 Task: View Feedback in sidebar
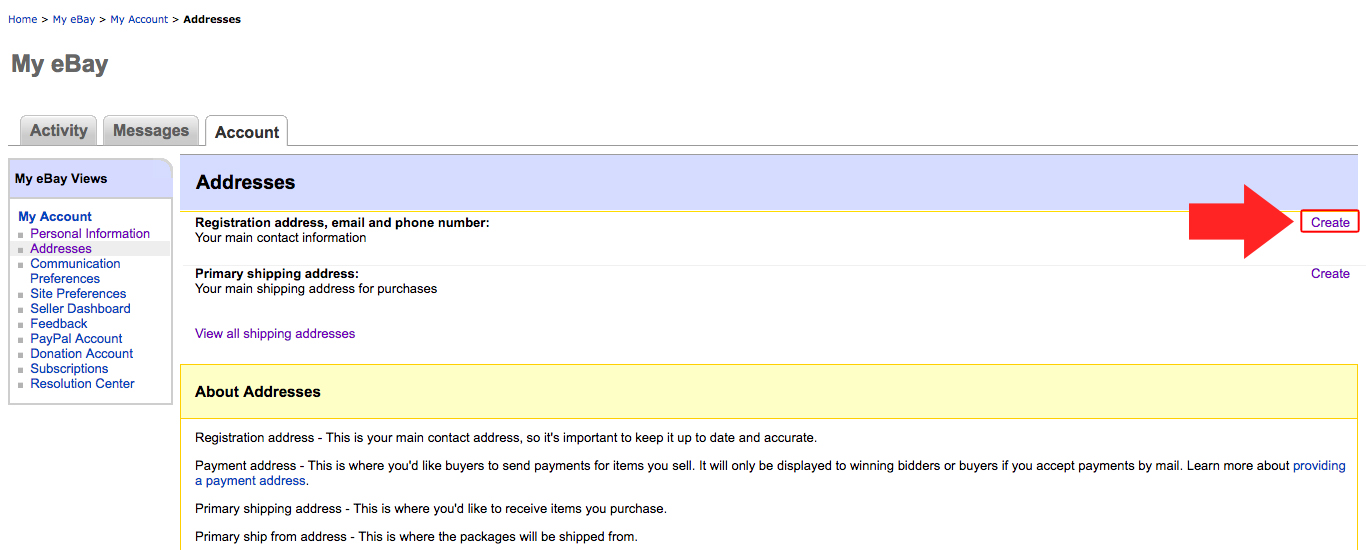click(59, 324)
